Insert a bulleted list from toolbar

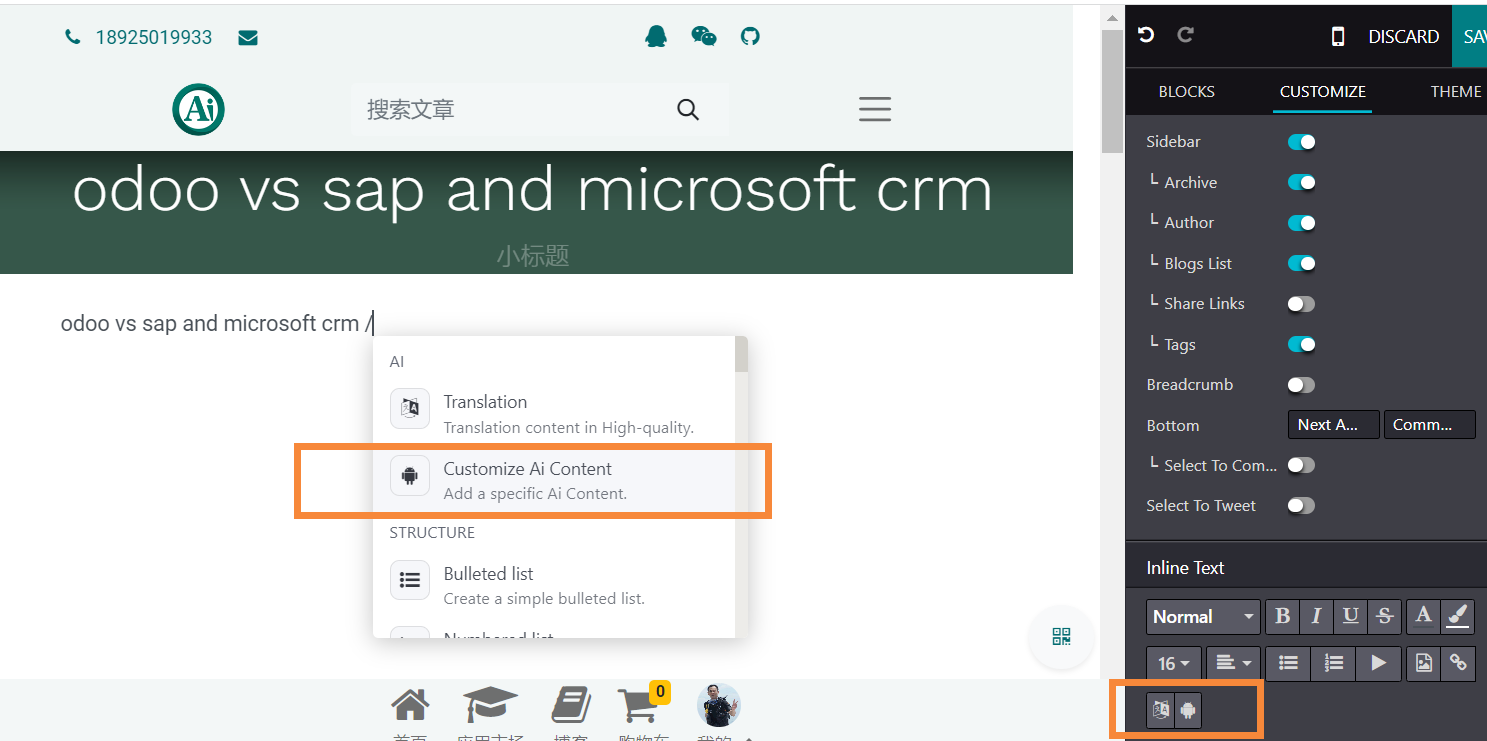1289,662
